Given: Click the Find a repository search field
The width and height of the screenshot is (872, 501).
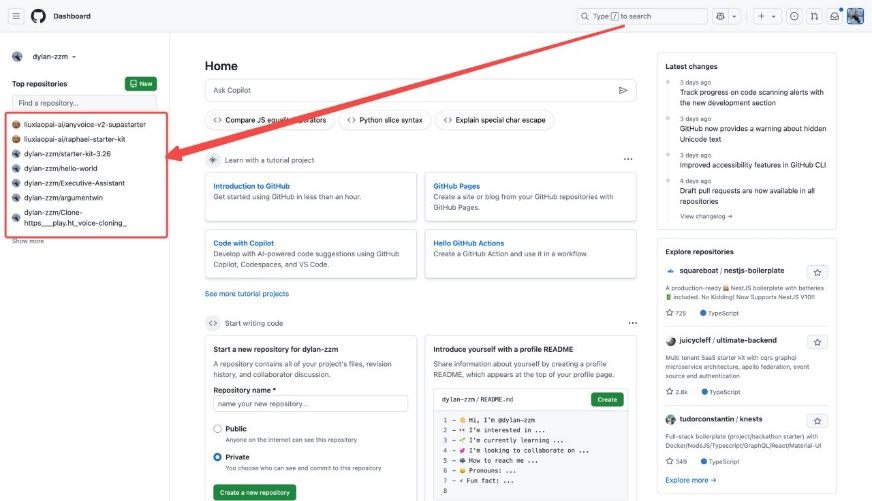Looking at the screenshot, I should coord(84,103).
